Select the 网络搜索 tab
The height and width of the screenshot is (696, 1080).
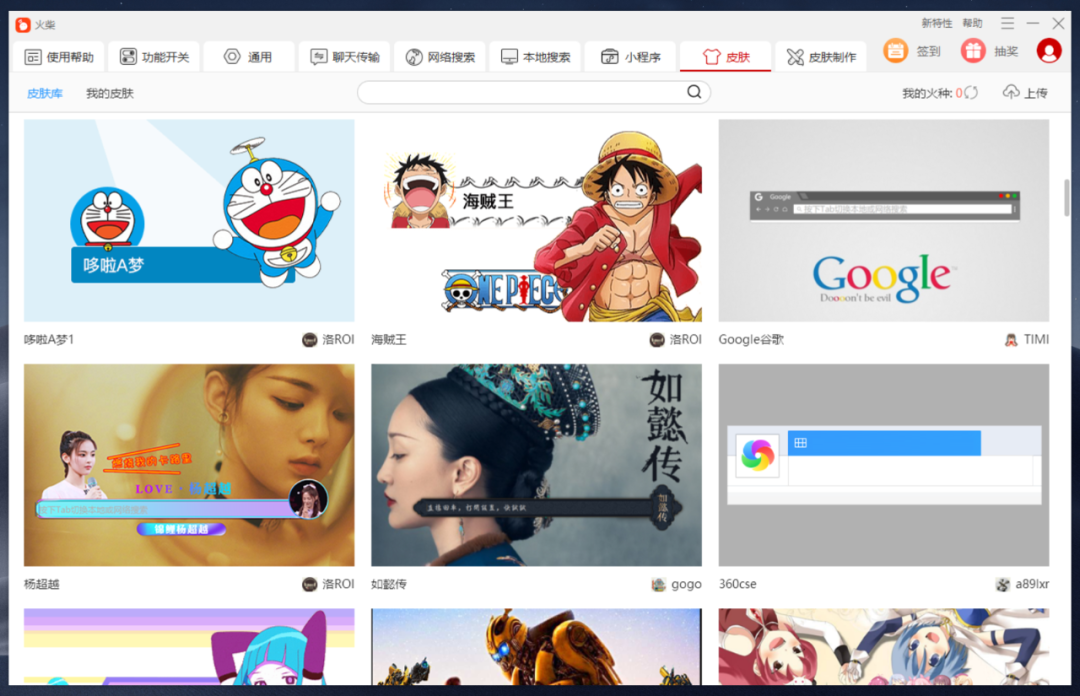point(439,57)
